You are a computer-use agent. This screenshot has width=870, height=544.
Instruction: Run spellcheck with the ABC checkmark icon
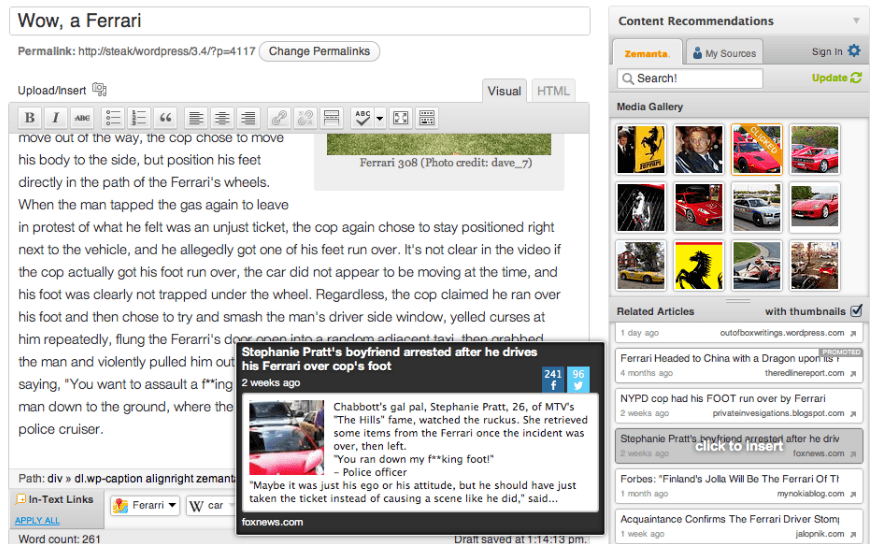(x=362, y=118)
